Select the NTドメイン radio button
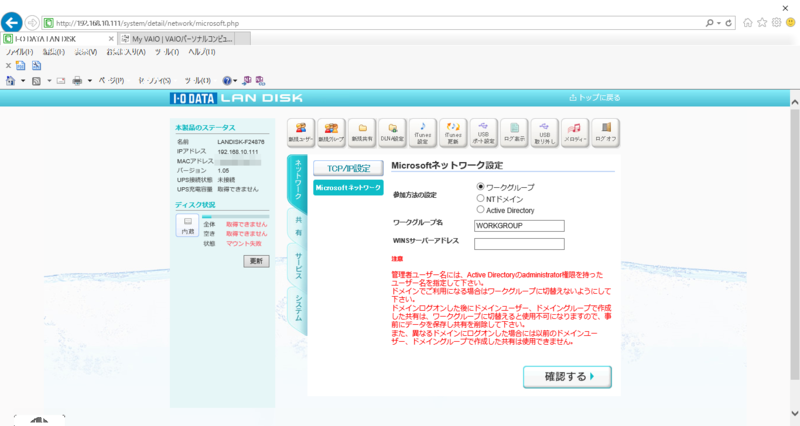800x426 pixels. tap(480, 198)
